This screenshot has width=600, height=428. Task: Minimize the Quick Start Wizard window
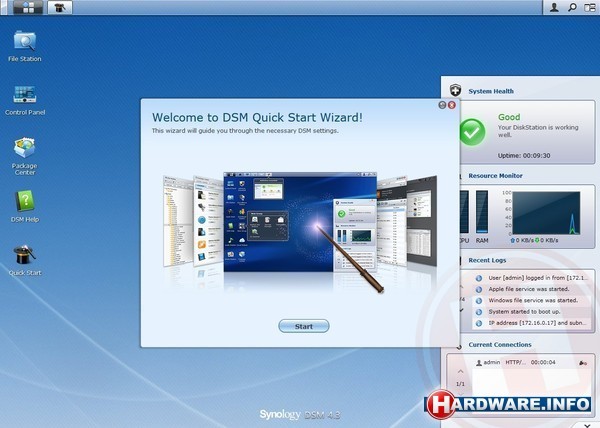pos(442,105)
